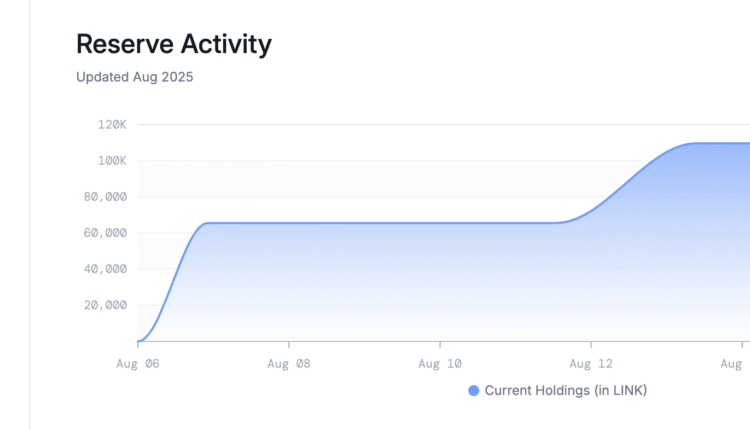Click the truncated "Aug" label at right edge
This screenshot has width=750, height=430.
735,364
